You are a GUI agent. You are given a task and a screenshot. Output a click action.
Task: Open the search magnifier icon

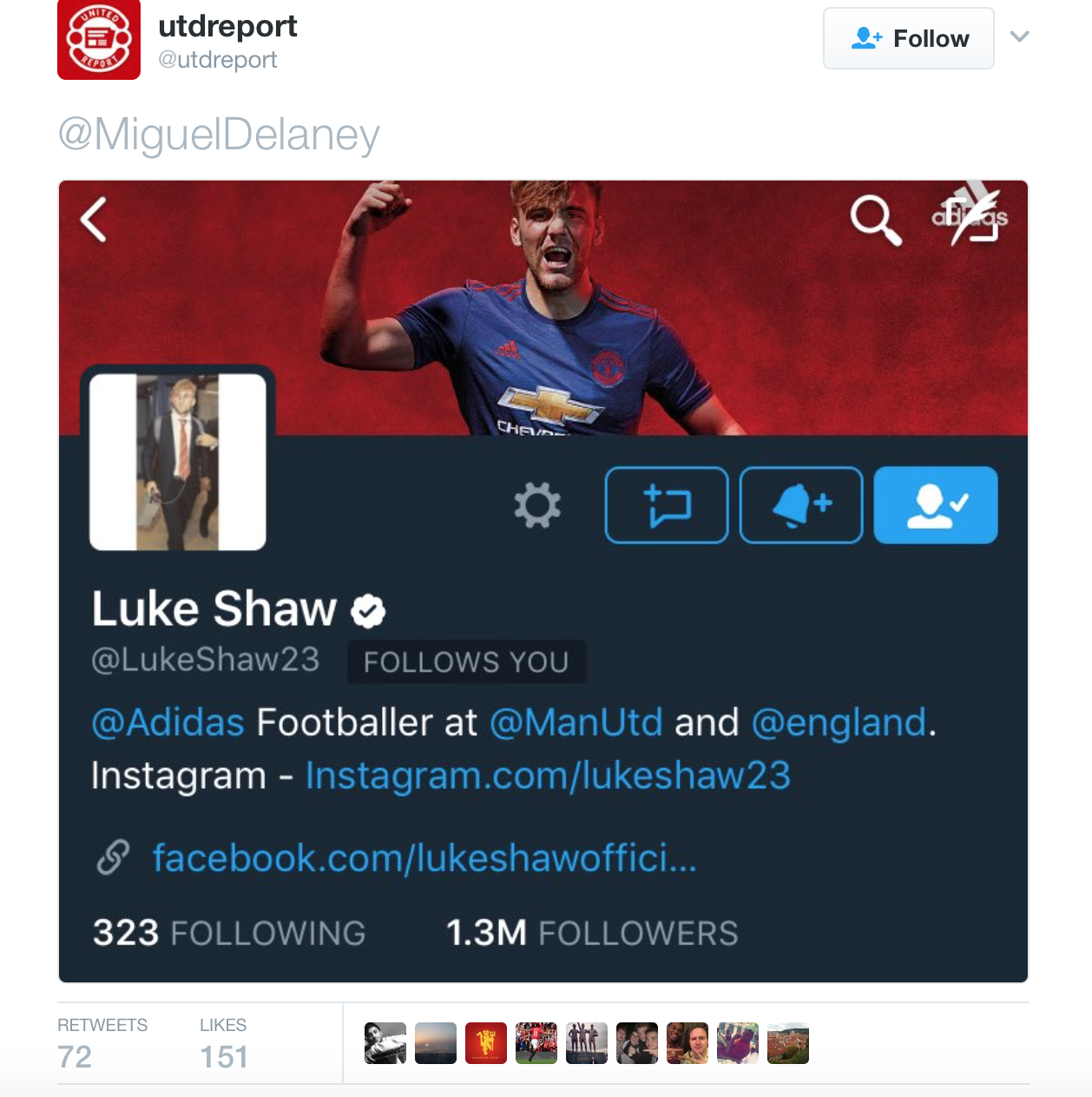click(x=875, y=220)
